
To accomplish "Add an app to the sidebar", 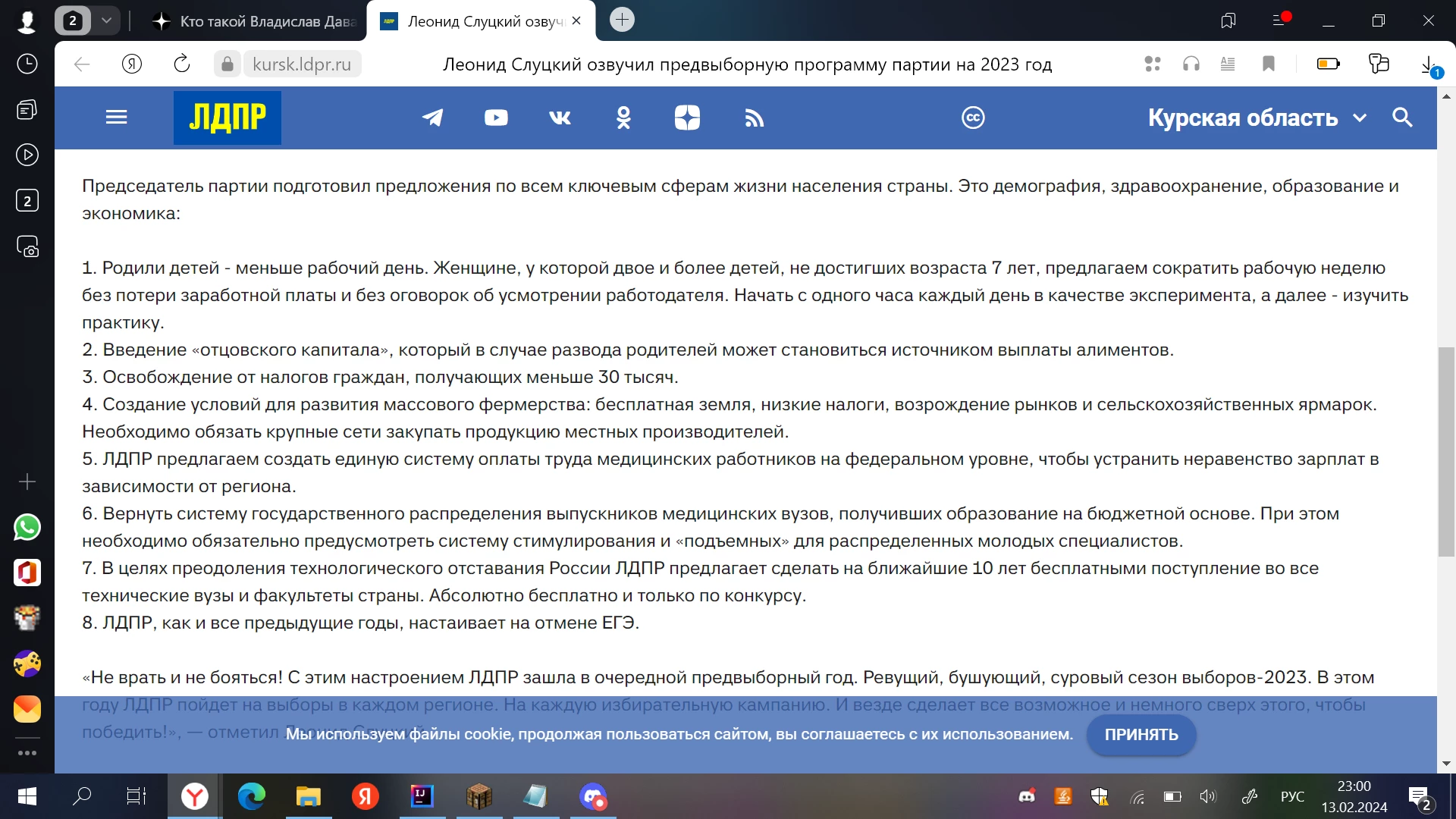I will pyautogui.click(x=27, y=482).
